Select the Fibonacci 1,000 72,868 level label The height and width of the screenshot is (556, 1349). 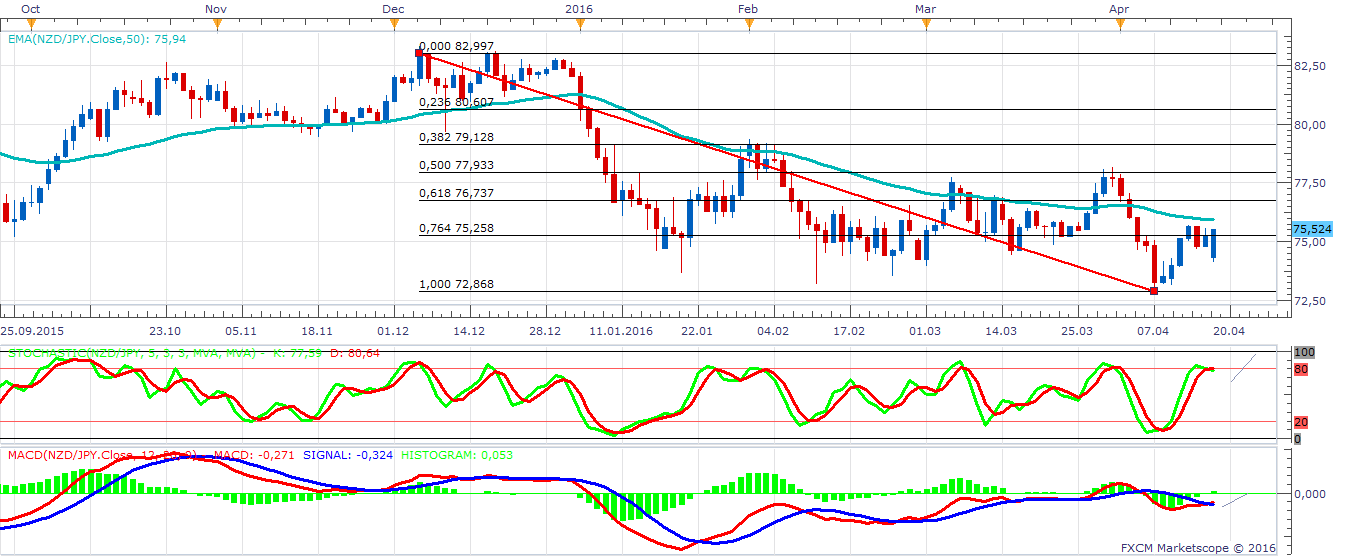[457, 284]
